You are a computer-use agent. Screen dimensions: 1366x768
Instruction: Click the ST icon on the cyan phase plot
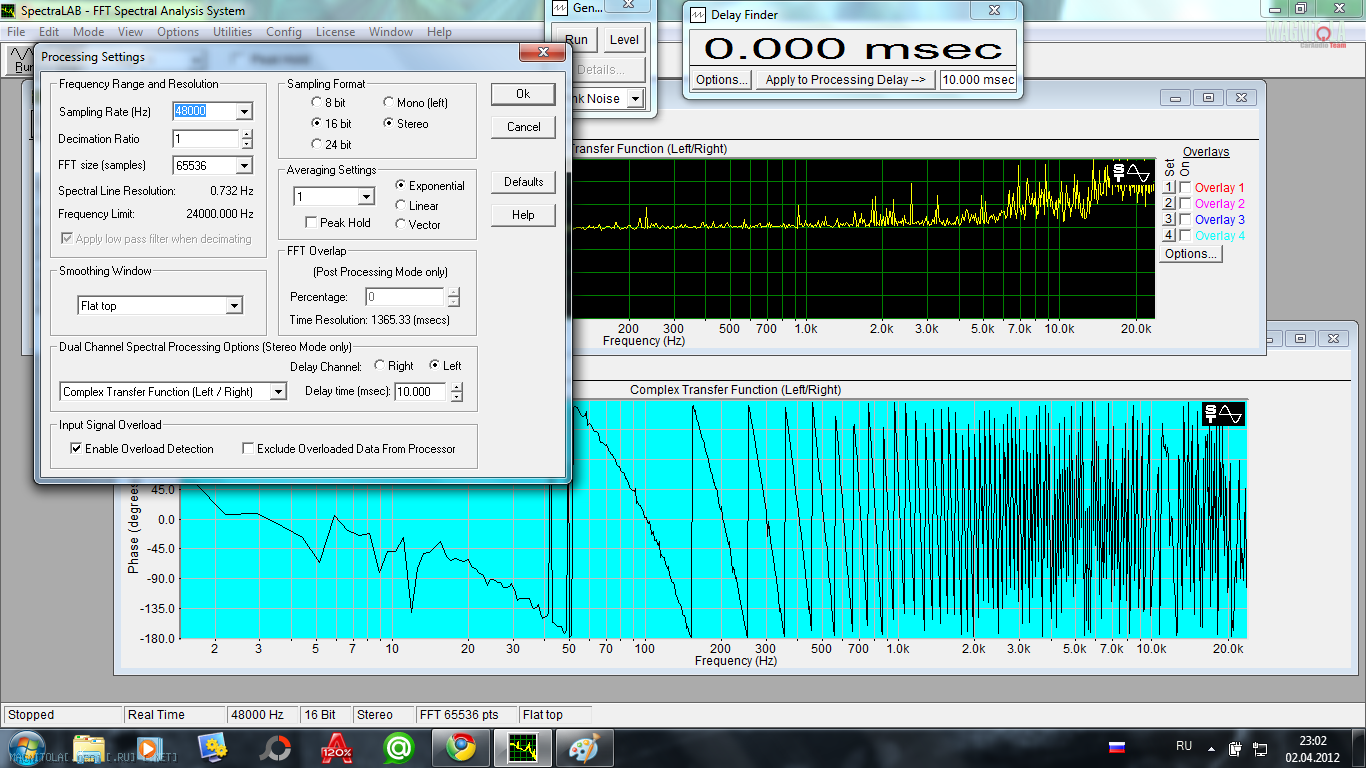coord(1212,413)
